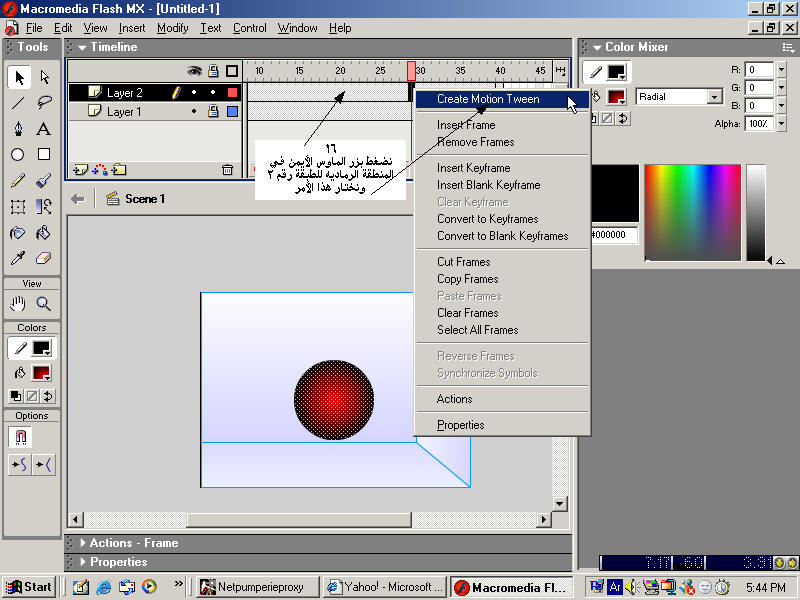Screen dimensions: 800x600
Task: Open the G value slider dropdown
Action: pos(782,88)
